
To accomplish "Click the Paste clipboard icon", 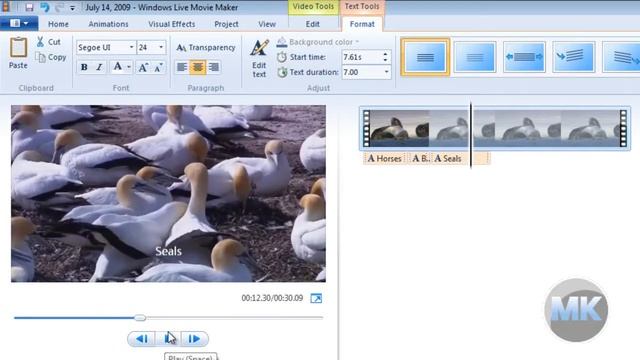I will 18,48.
